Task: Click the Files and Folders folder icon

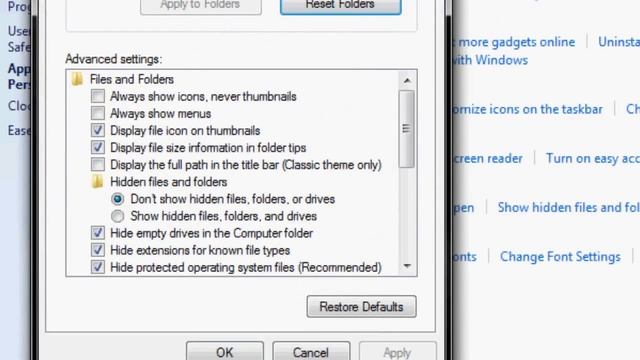Action: tap(77, 79)
